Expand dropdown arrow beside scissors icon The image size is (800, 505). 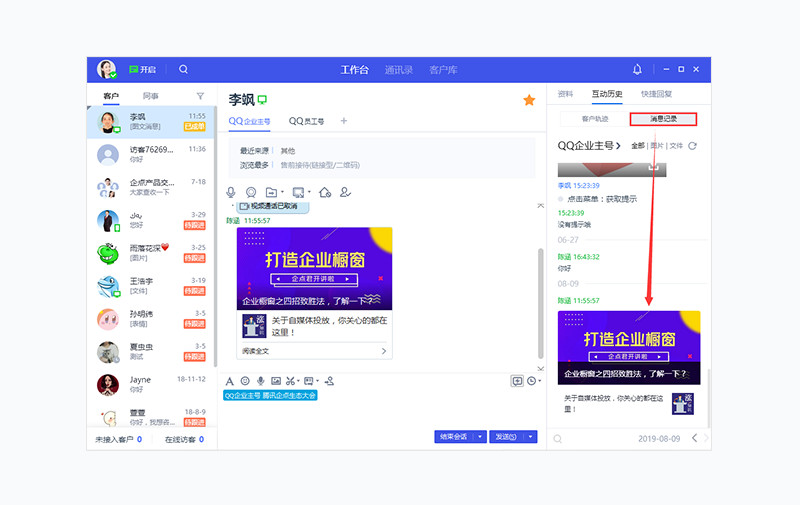(298, 381)
